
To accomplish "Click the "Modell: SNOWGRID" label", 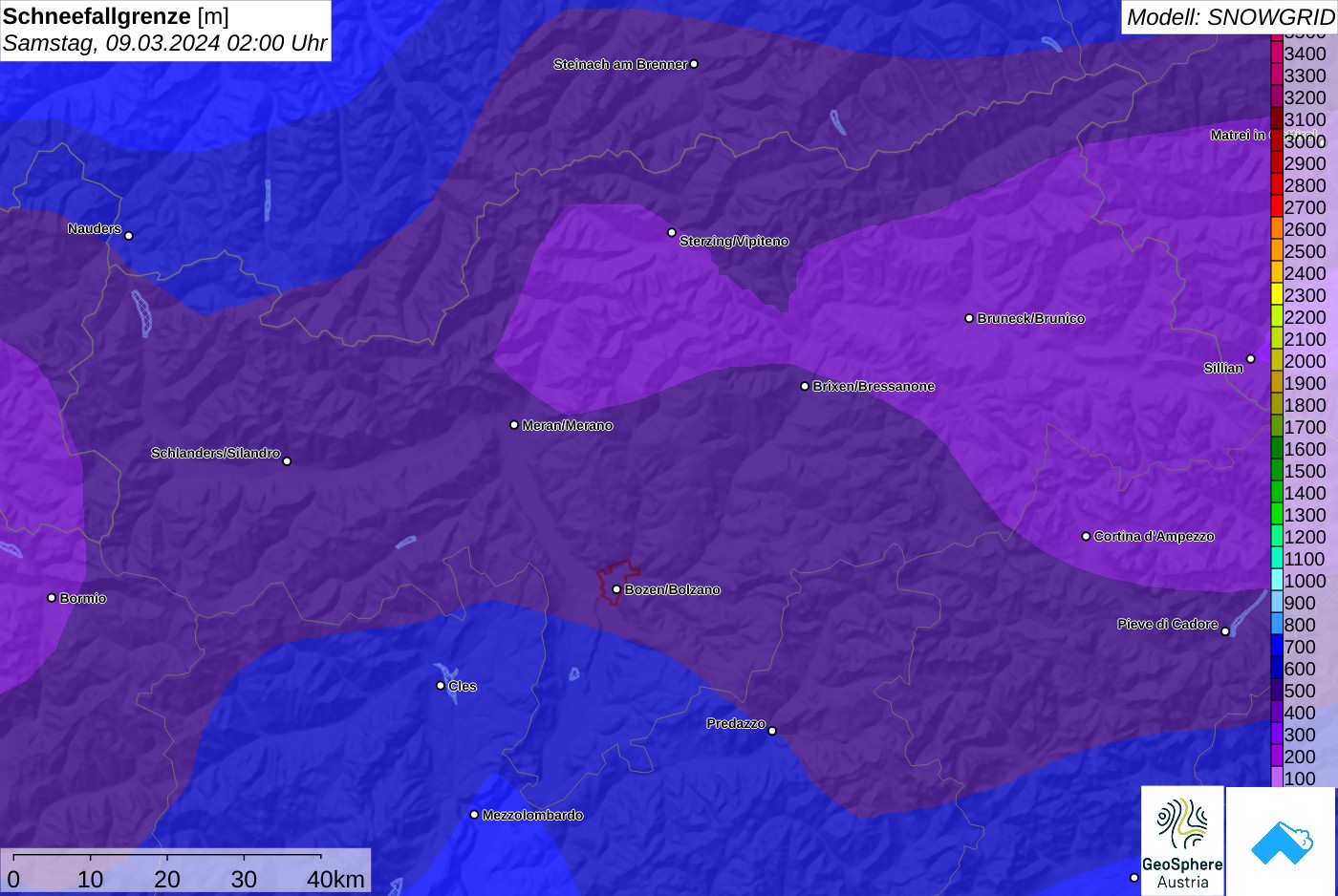I will [1230, 17].
